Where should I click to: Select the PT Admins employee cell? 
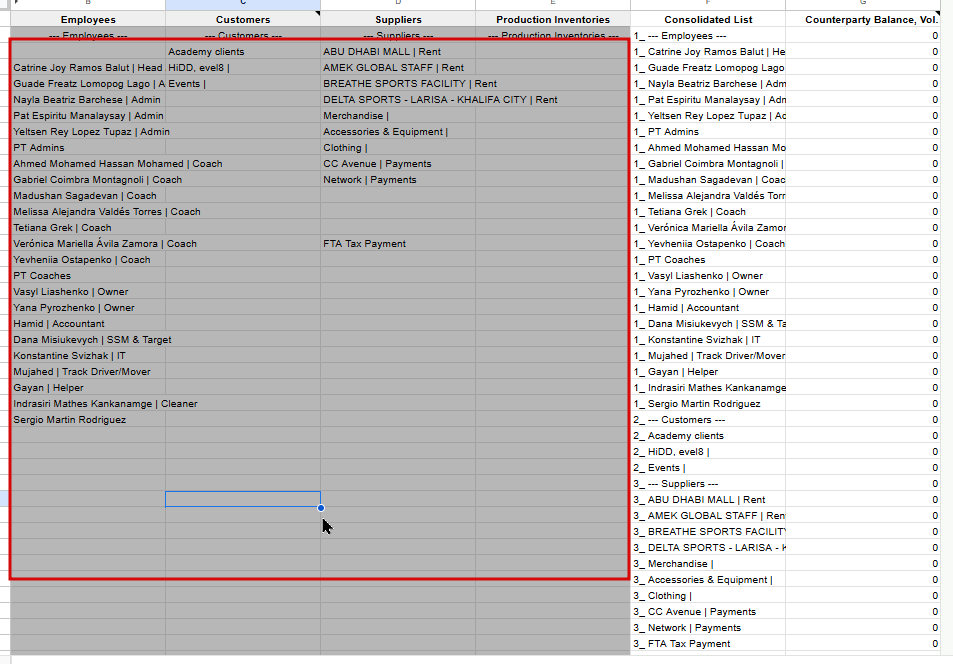pyautogui.click(x=88, y=148)
